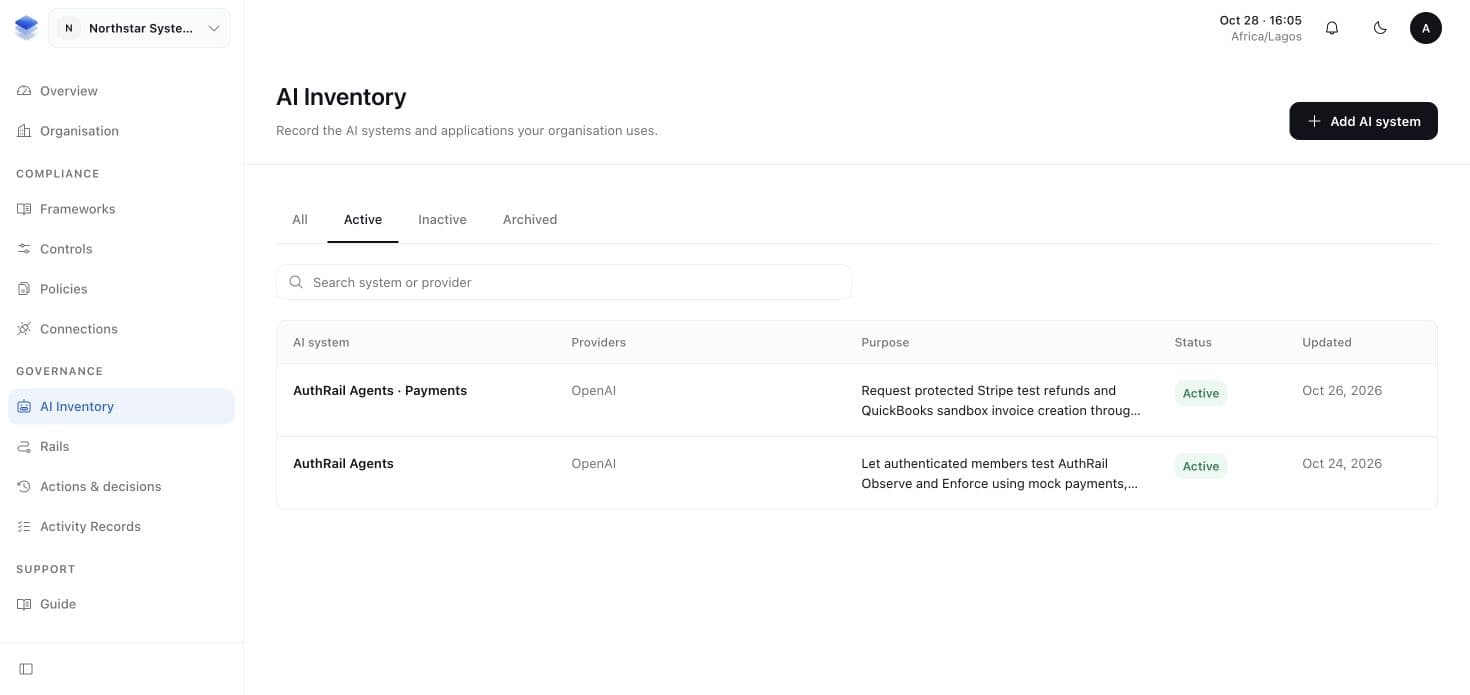The image size is (1470, 695).
Task: Open the AuthRail Agents row
Action: click(857, 473)
